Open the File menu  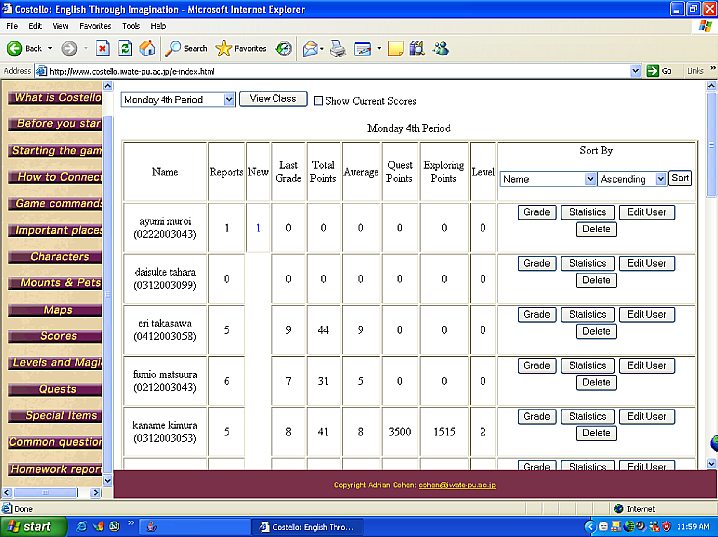[x=12, y=26]
